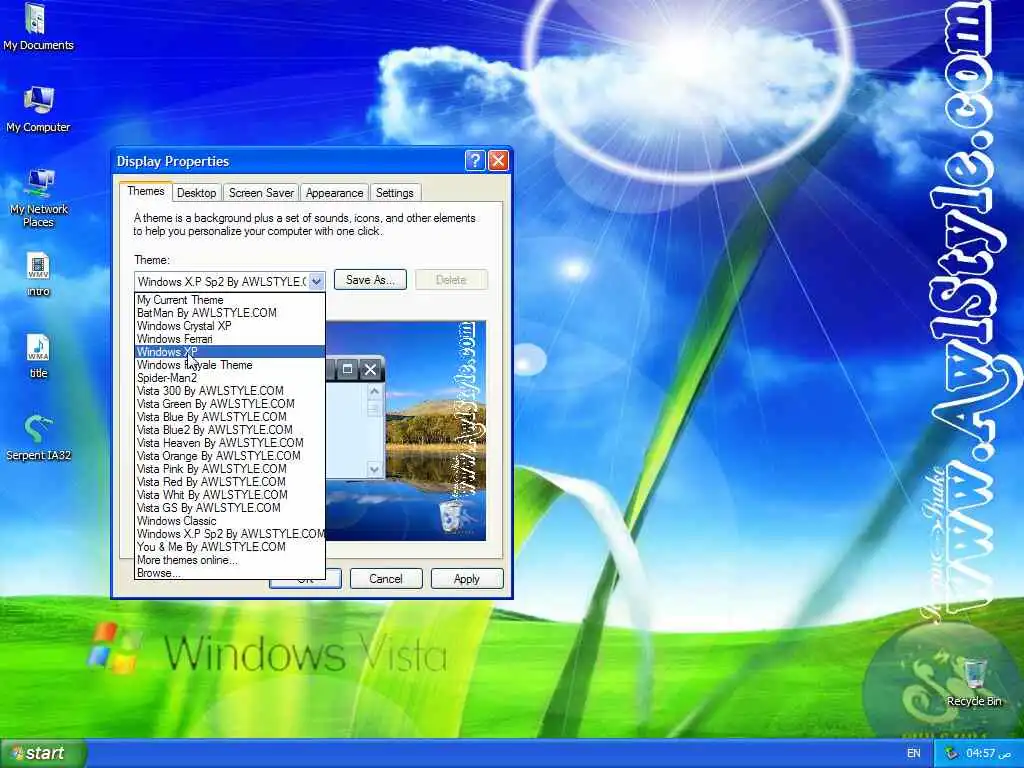Select Windows Crystal XP theme
This screenshot has height=768, width=1024.
tap(229, 326)
